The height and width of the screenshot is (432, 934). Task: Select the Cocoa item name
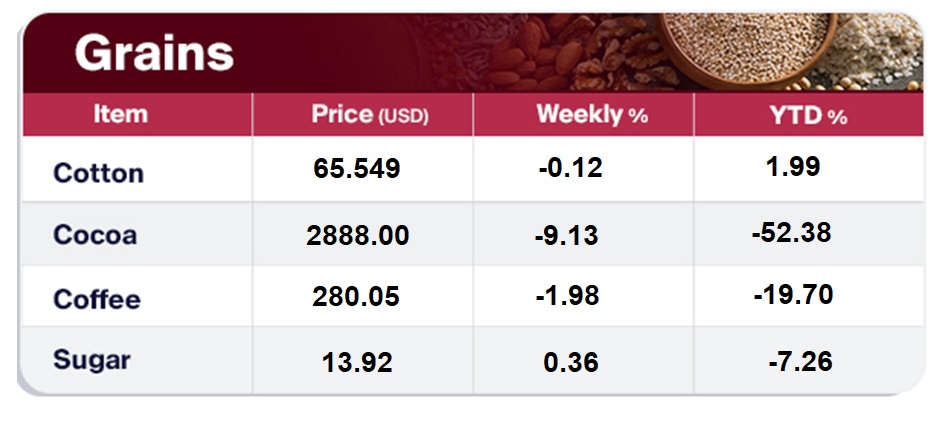click(95, 236)
